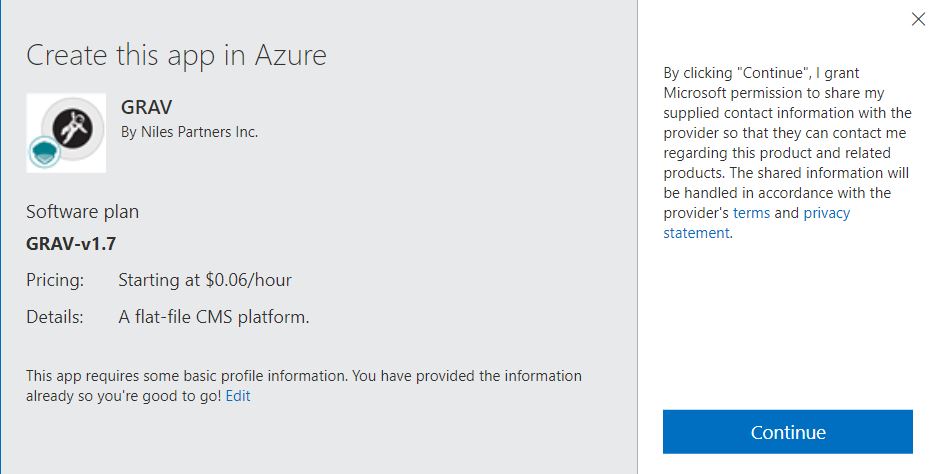Screen dimensions: 936x474
Task: Open the privacy statement link
Action: click(756, 223)
